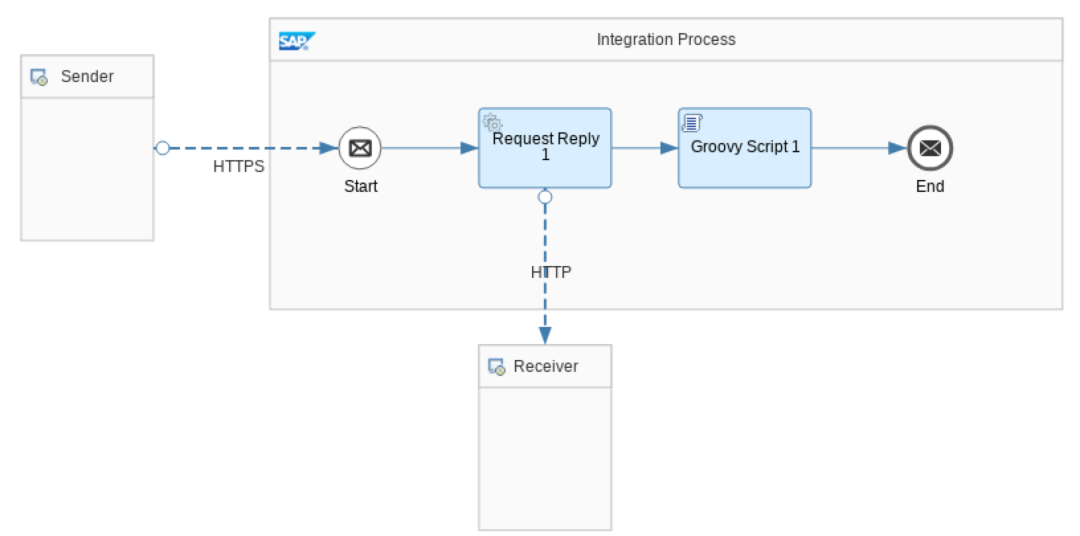Click the Integration Process title header
This screenshot has height=536, width=1080.
tap(666, 40)
